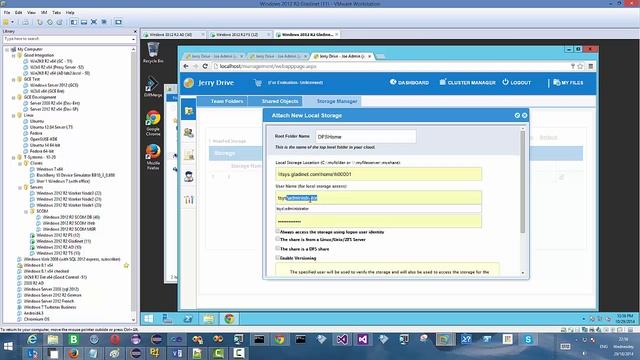Open the Chrome menu hamburger icon
This screenshot has width=640, height=360.
coord(591,66)
